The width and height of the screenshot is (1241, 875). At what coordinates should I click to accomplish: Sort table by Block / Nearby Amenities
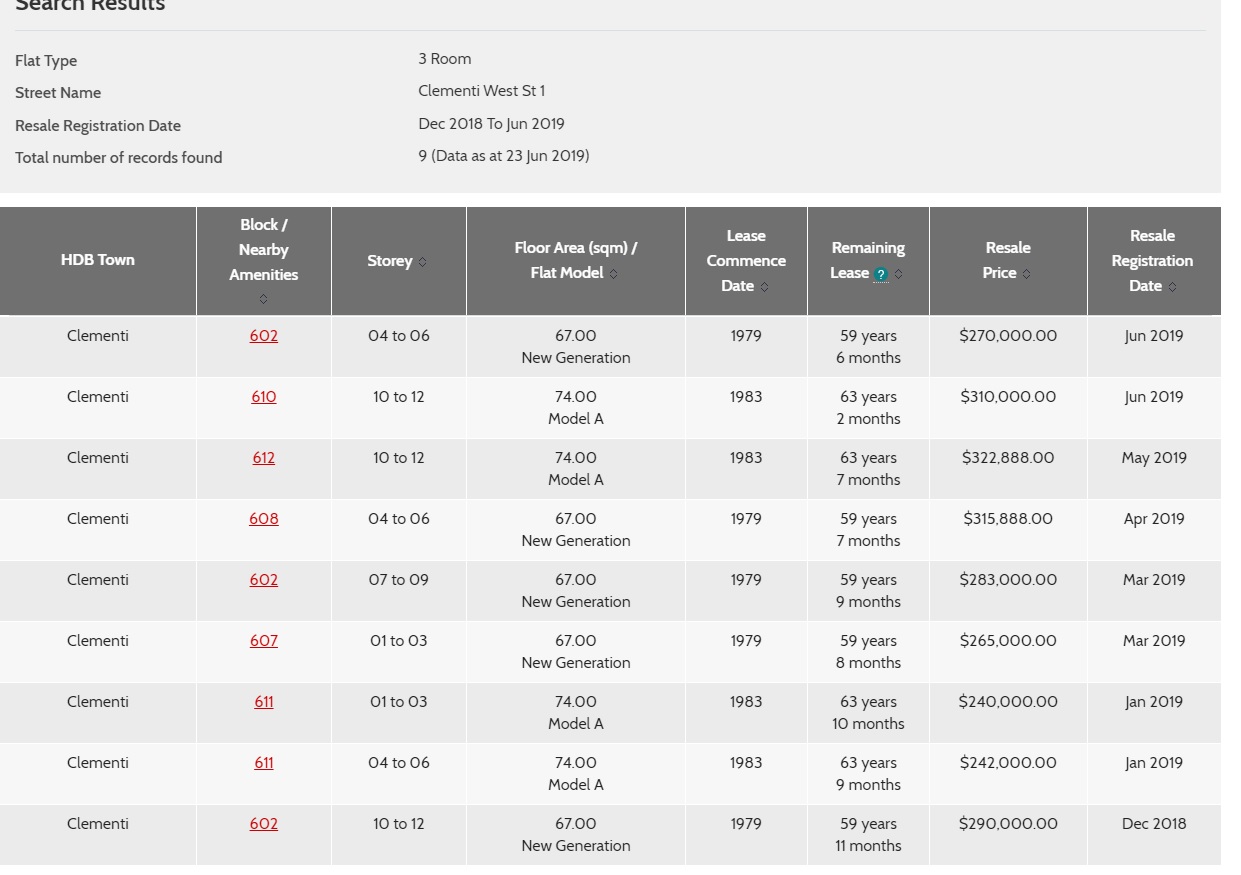[263, 299]
